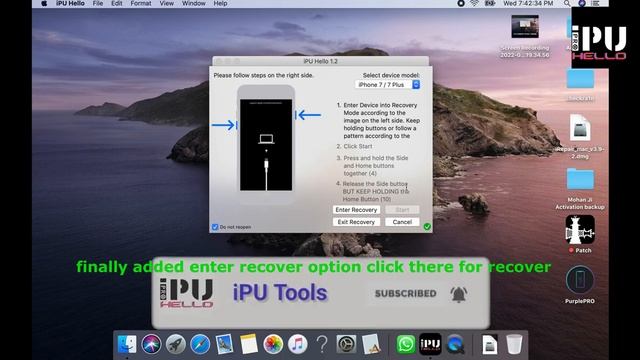Viewport: 640px width, 360px height.
Task: Open QuickTime Player from the dock
Action: [455, 344]
